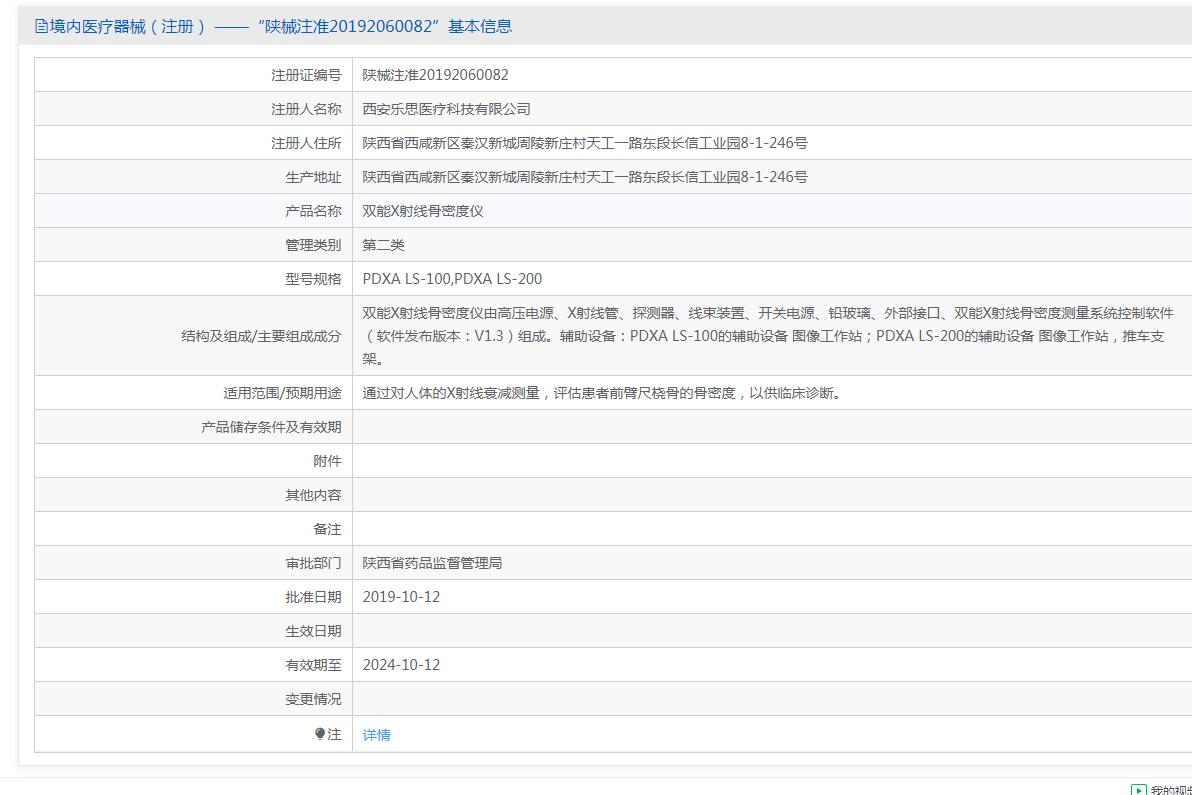Click the 生产地址 address value
Screen dimensions: 1192x795
coord(585,177)
